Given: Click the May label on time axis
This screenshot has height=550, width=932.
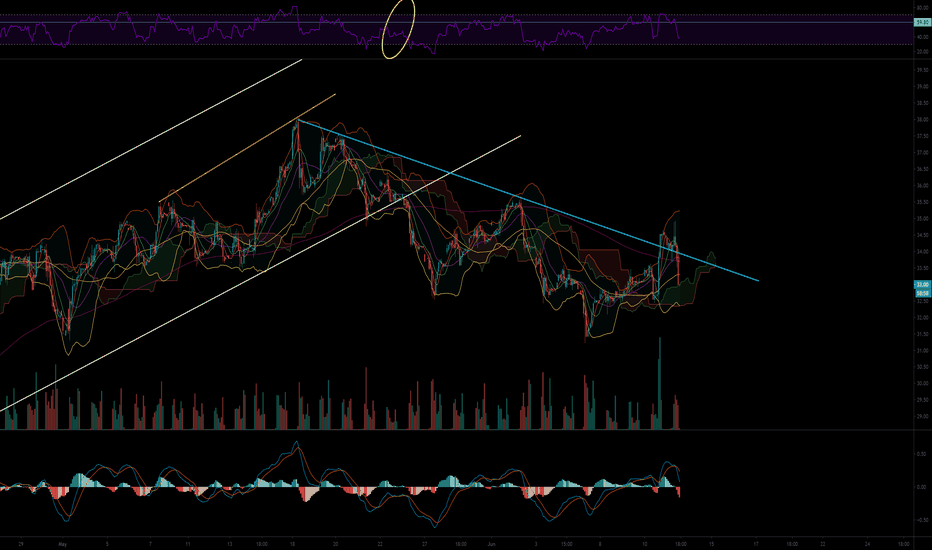Looking at the screenshot, I should coord(63,544).
